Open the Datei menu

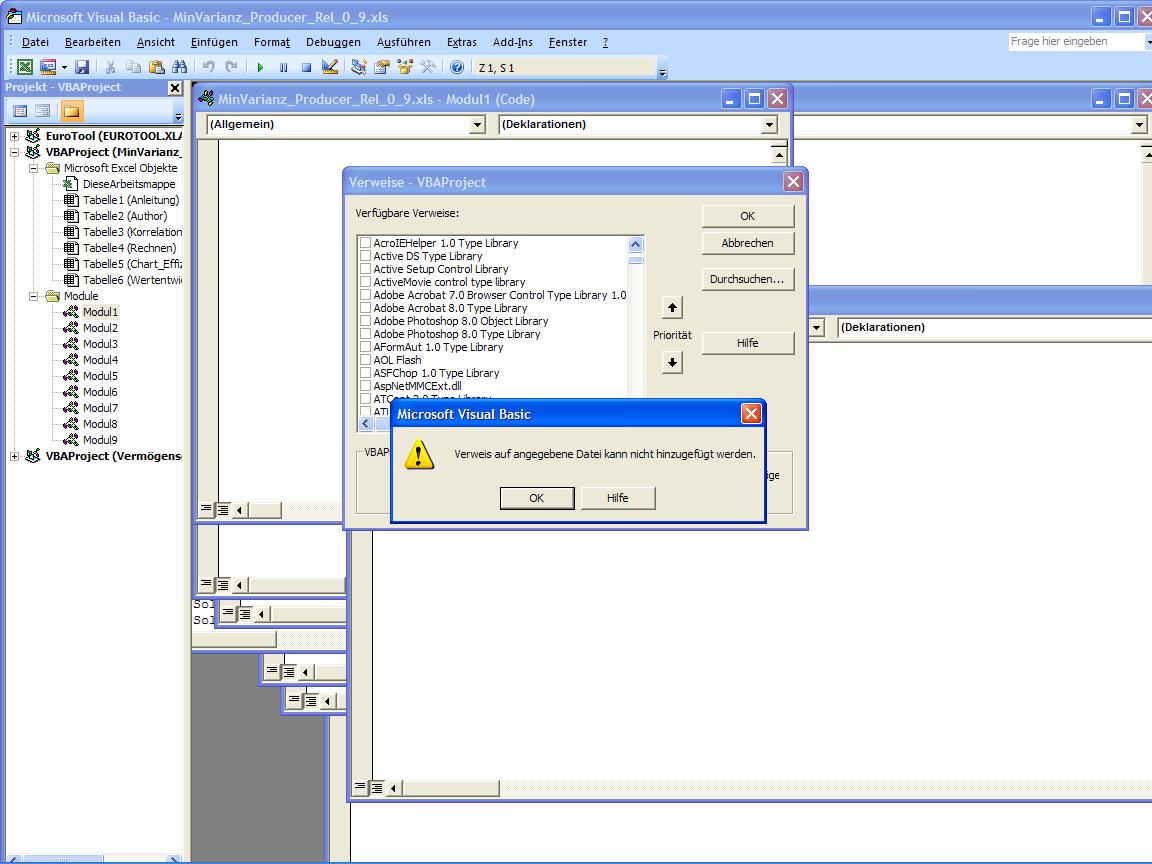pyautogui.click(x=35, y=43)
